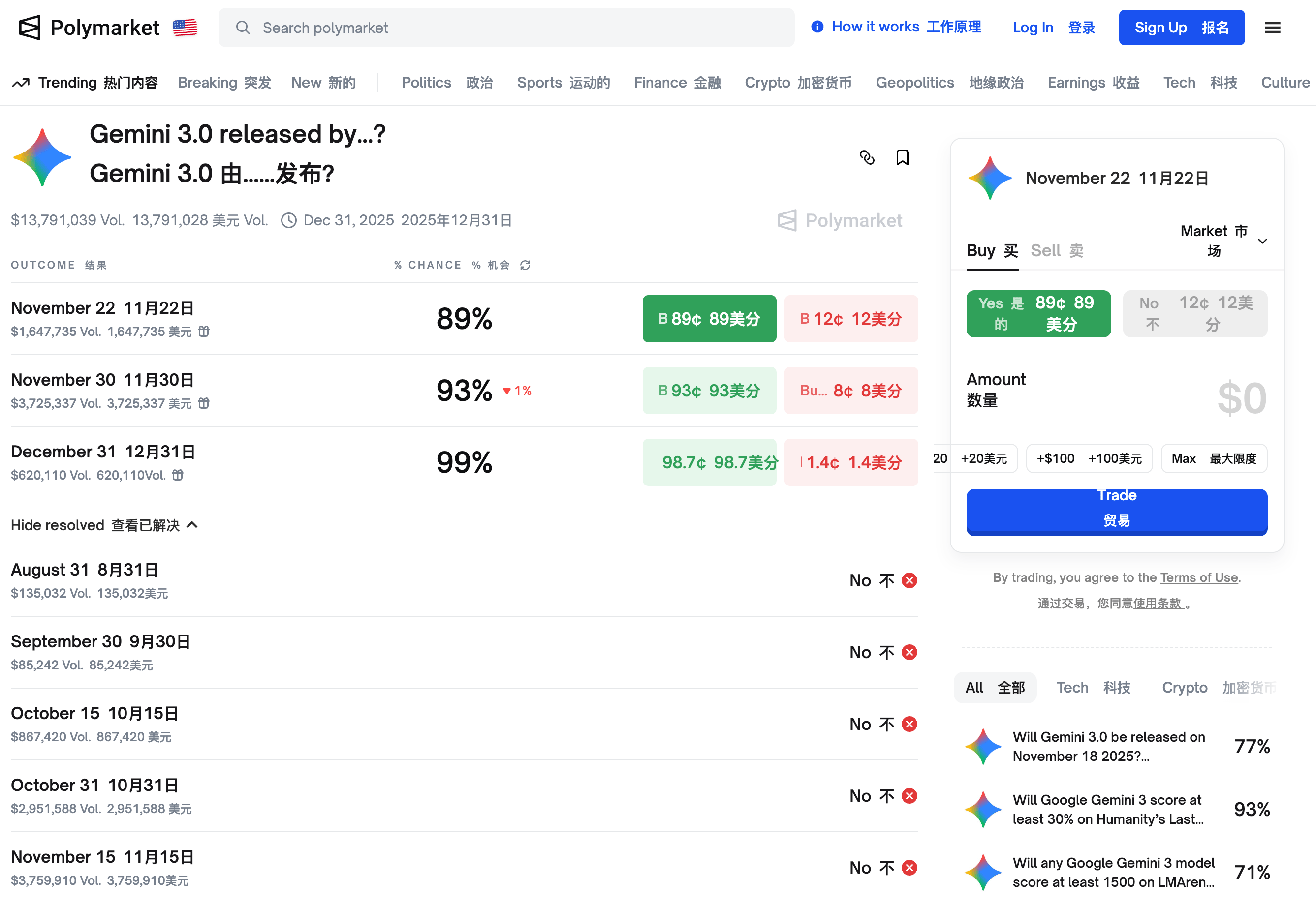Open the Terms of Use link
This screenshot has width=1316, height=909.
(x=1199, y=577)
